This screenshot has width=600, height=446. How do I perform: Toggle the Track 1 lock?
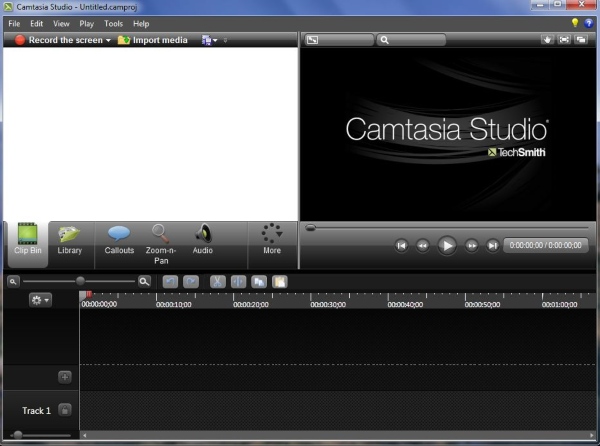pos(65,410)
